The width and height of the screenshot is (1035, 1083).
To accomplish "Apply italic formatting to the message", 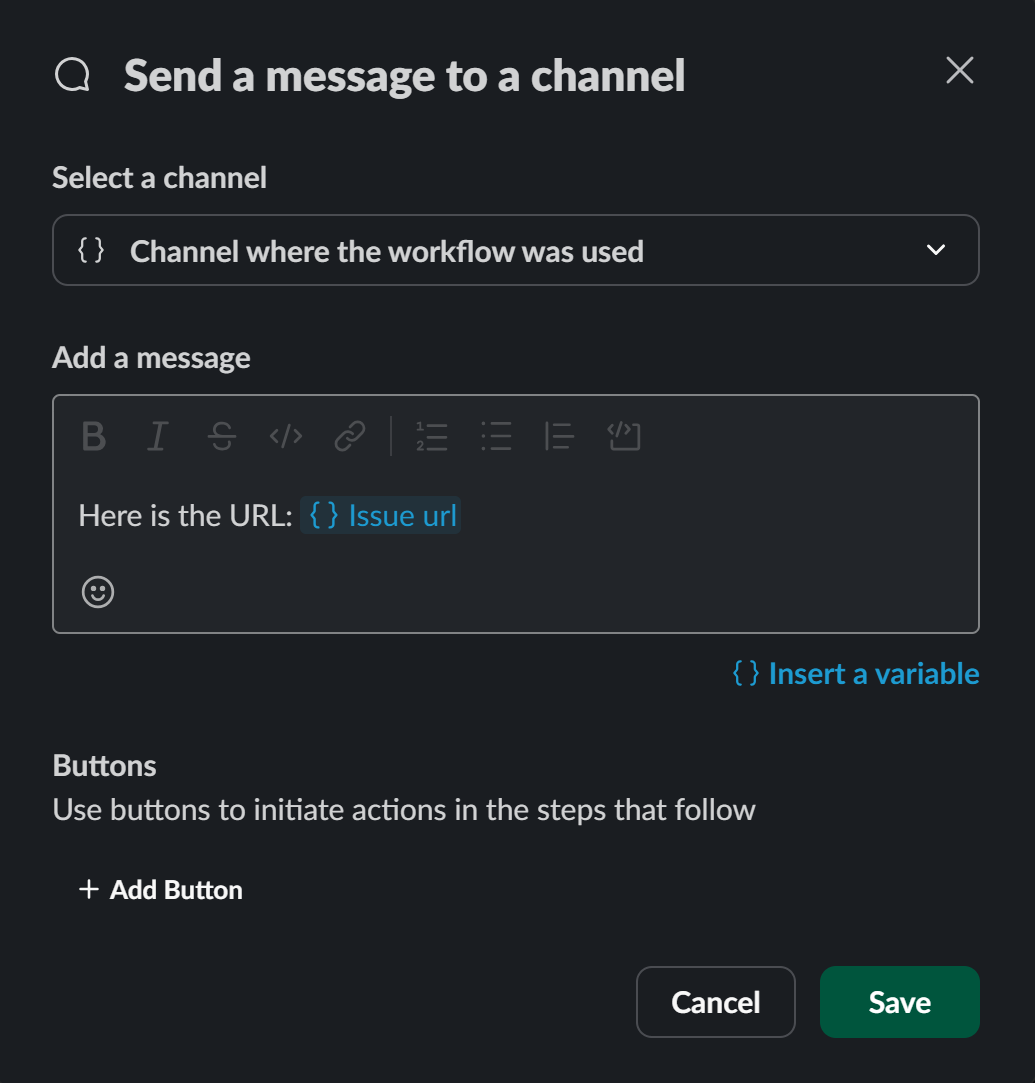I will pyautogui.click(x=157, y=437).
